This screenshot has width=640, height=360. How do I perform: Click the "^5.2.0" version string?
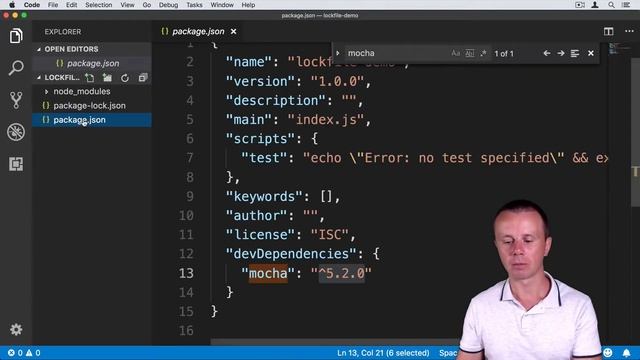click(x=341, y=273)
